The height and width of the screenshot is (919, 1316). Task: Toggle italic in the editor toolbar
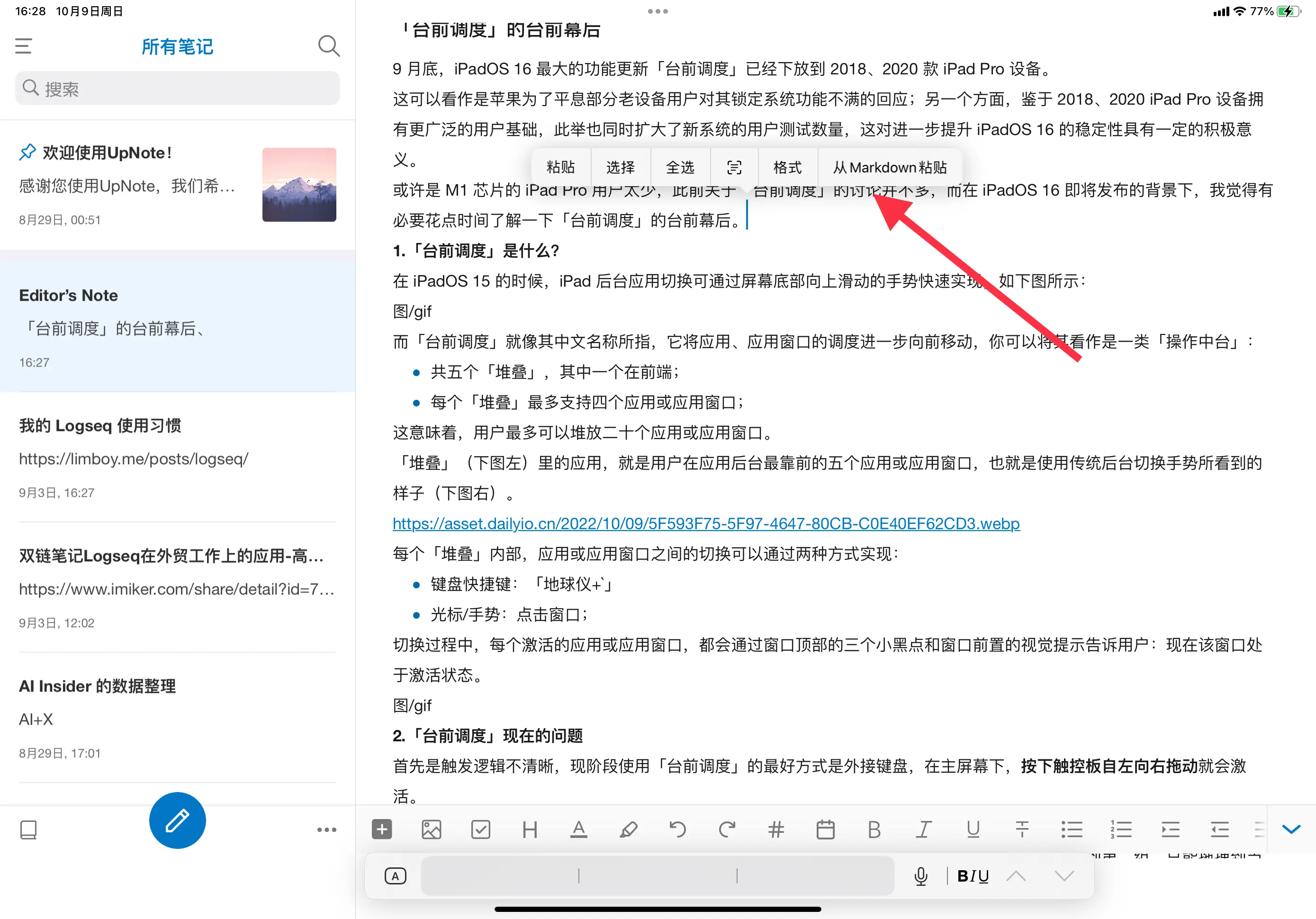point(923,829)
